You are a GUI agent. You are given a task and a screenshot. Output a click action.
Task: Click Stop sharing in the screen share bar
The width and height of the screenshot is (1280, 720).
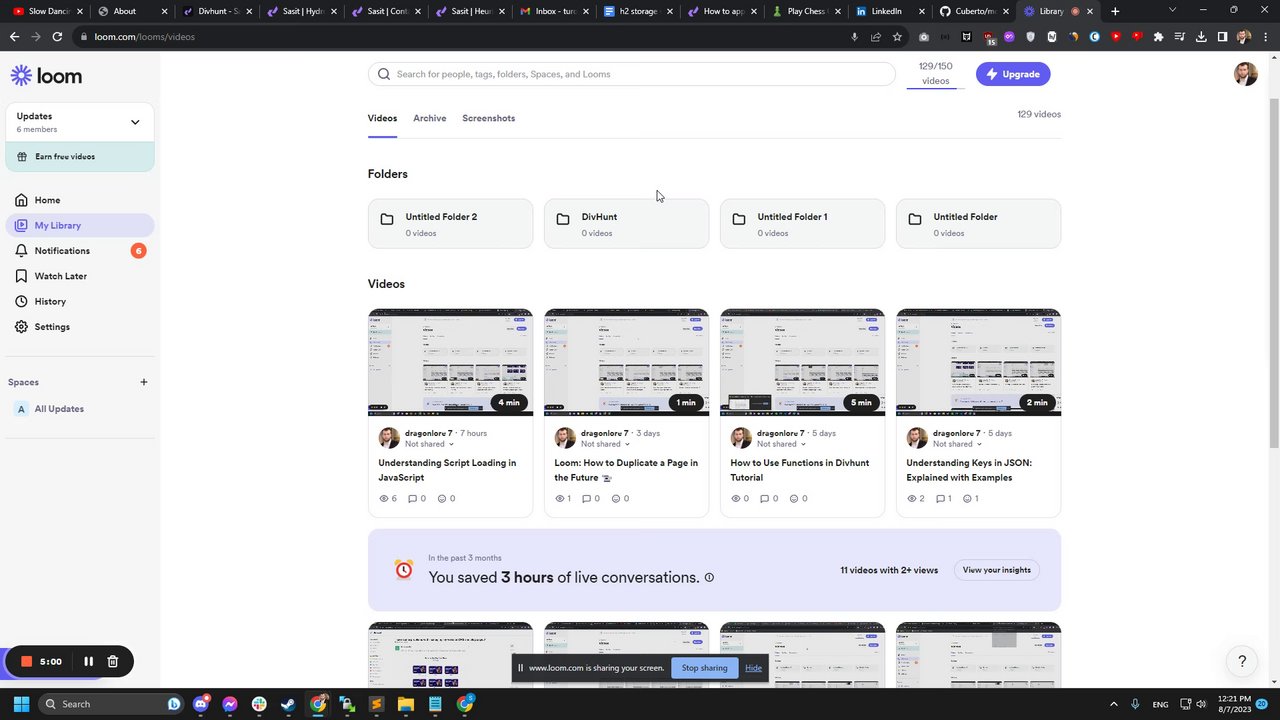705,668
